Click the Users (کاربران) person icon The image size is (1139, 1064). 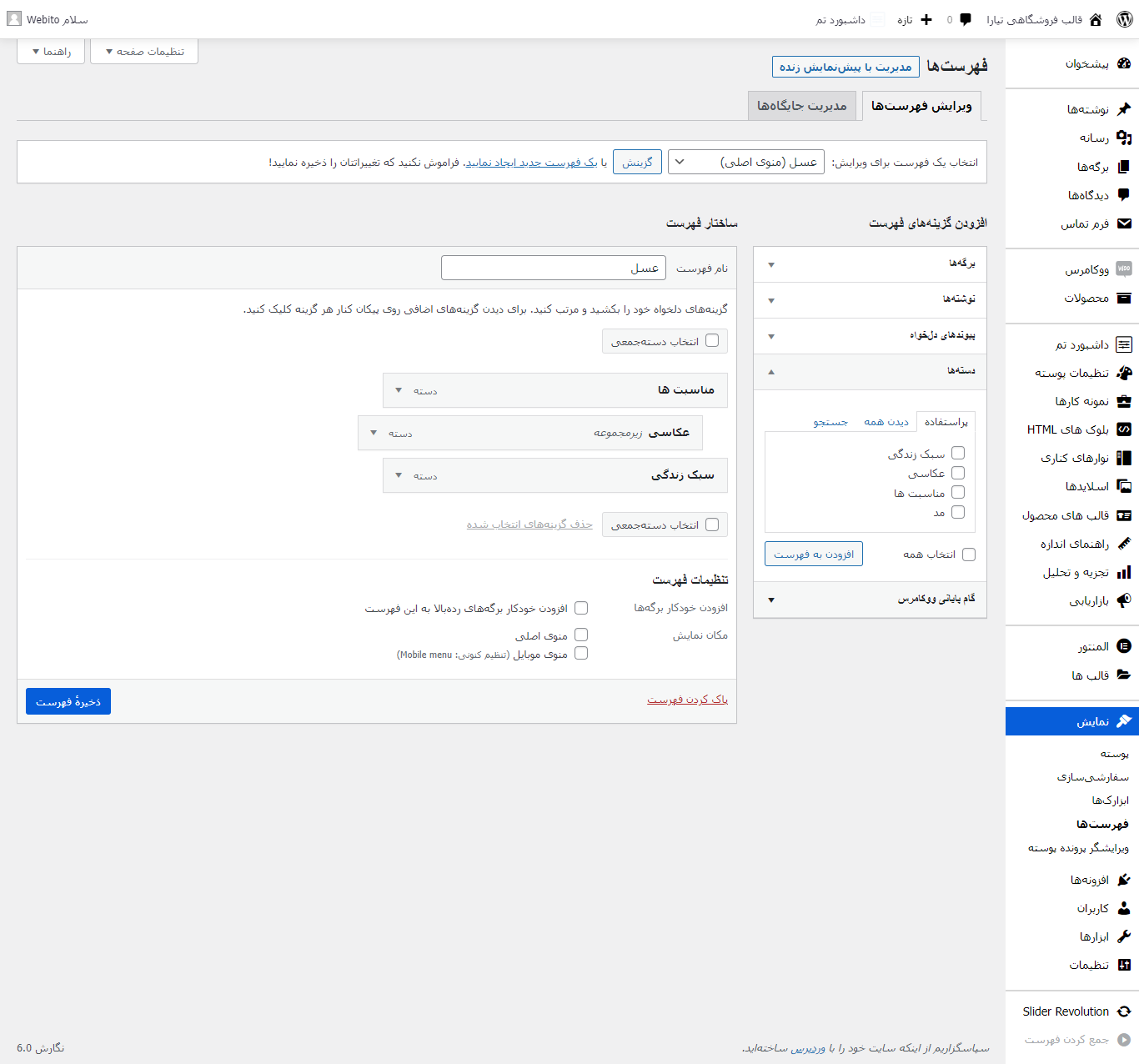1124,908
